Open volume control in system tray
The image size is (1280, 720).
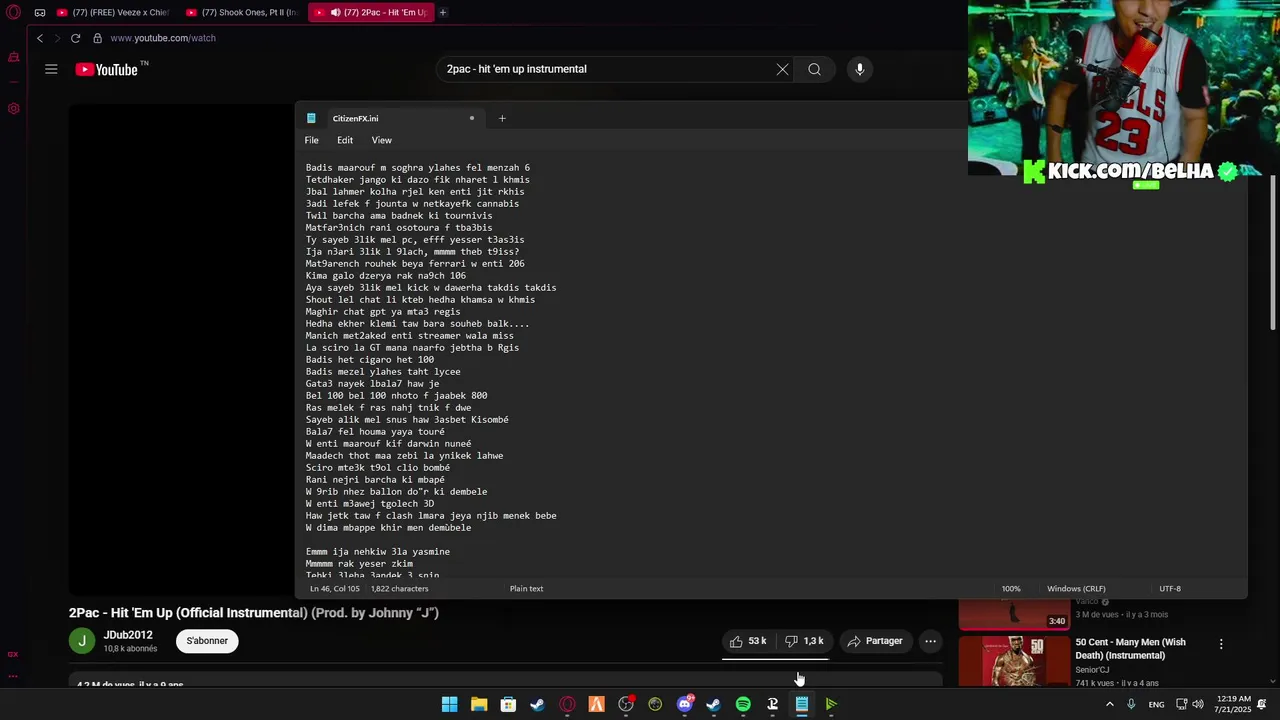click(1198, 704)
